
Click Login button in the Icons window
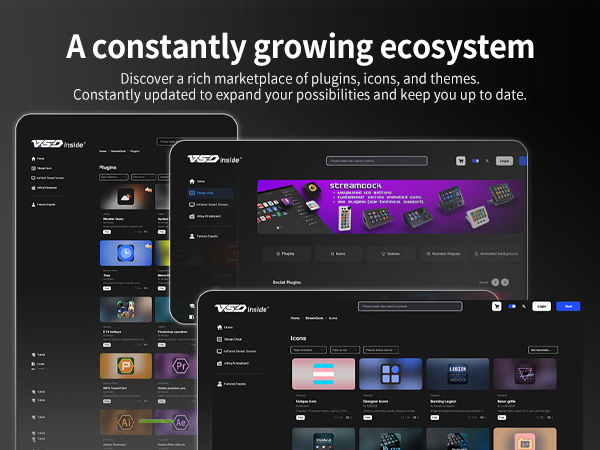pyautogui.click(x=541, y=306)
